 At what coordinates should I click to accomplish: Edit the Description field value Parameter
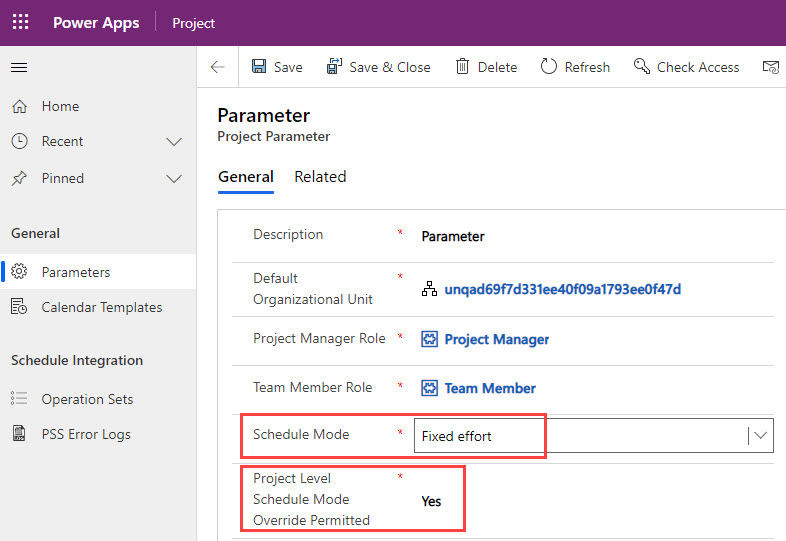[453, 236]
